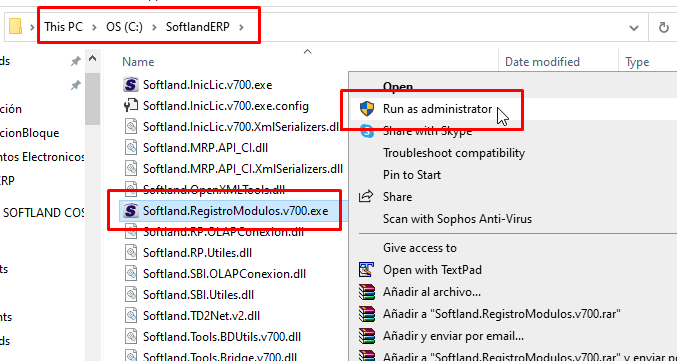Choose Añadir al archivo... in the context menu

(x=432, y=292)
